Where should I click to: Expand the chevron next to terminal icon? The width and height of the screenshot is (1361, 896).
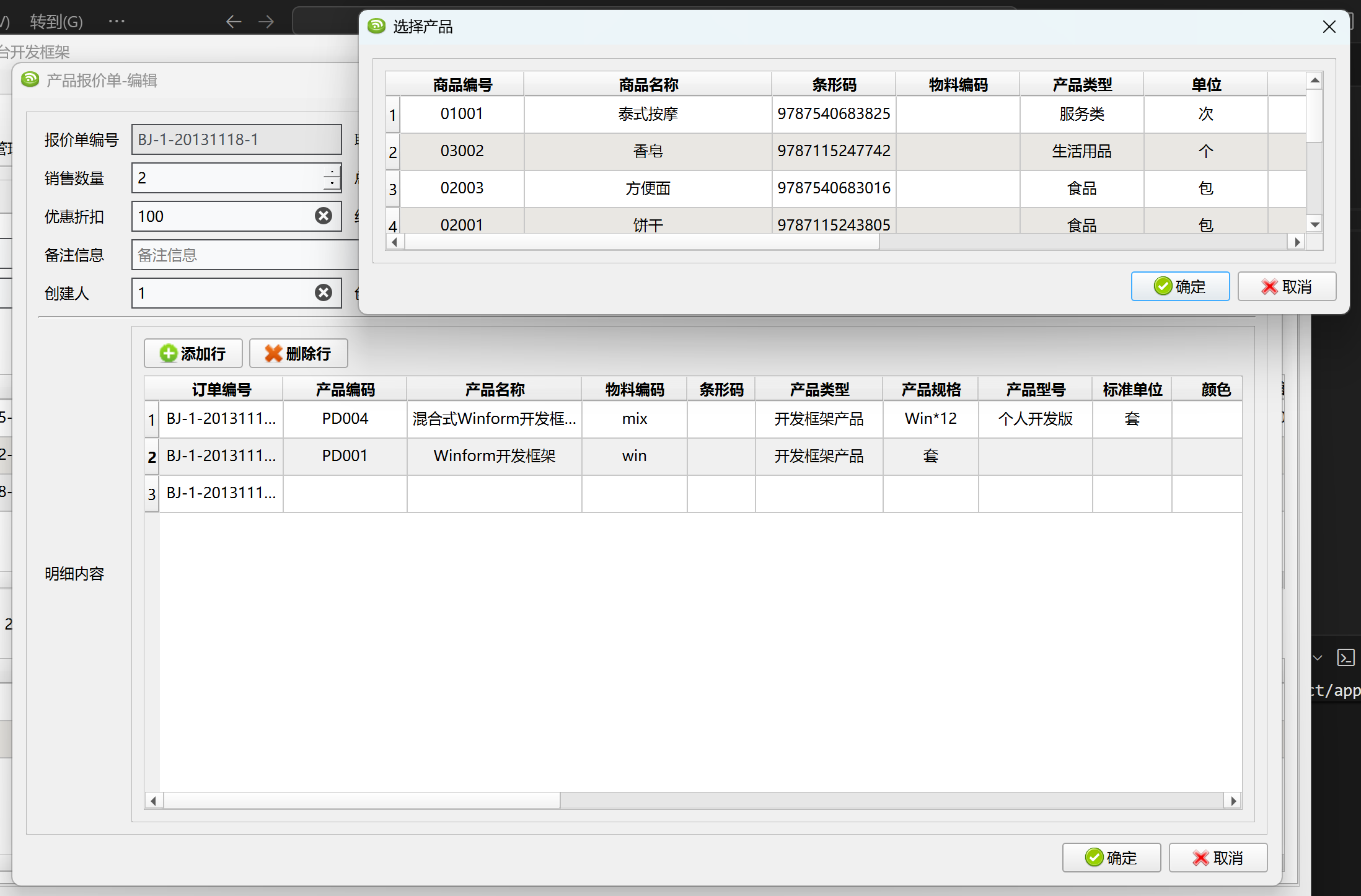(x=1318, y=657)
